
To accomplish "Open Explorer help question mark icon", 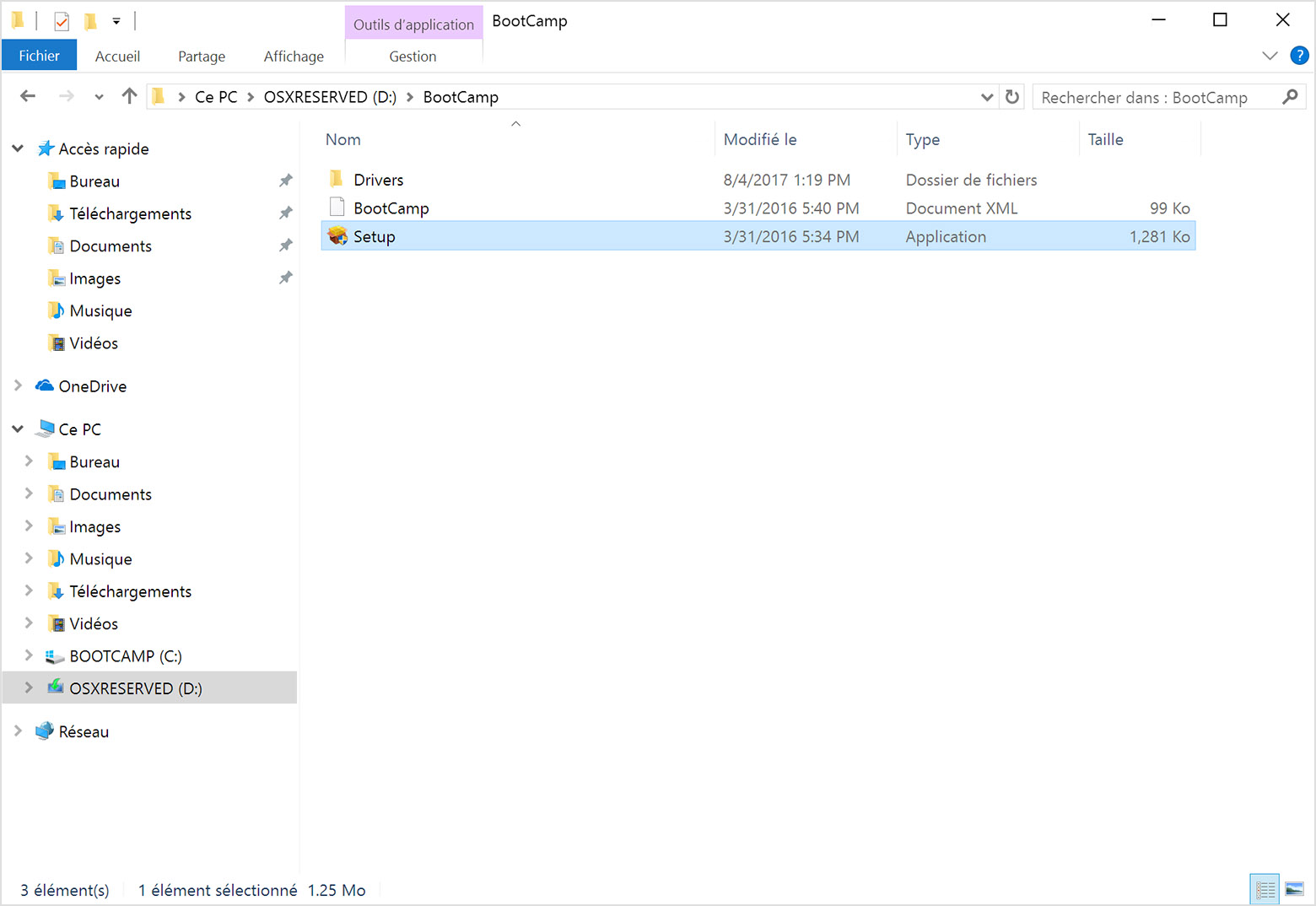I will pyautogui.click(x=1299, y=56).
